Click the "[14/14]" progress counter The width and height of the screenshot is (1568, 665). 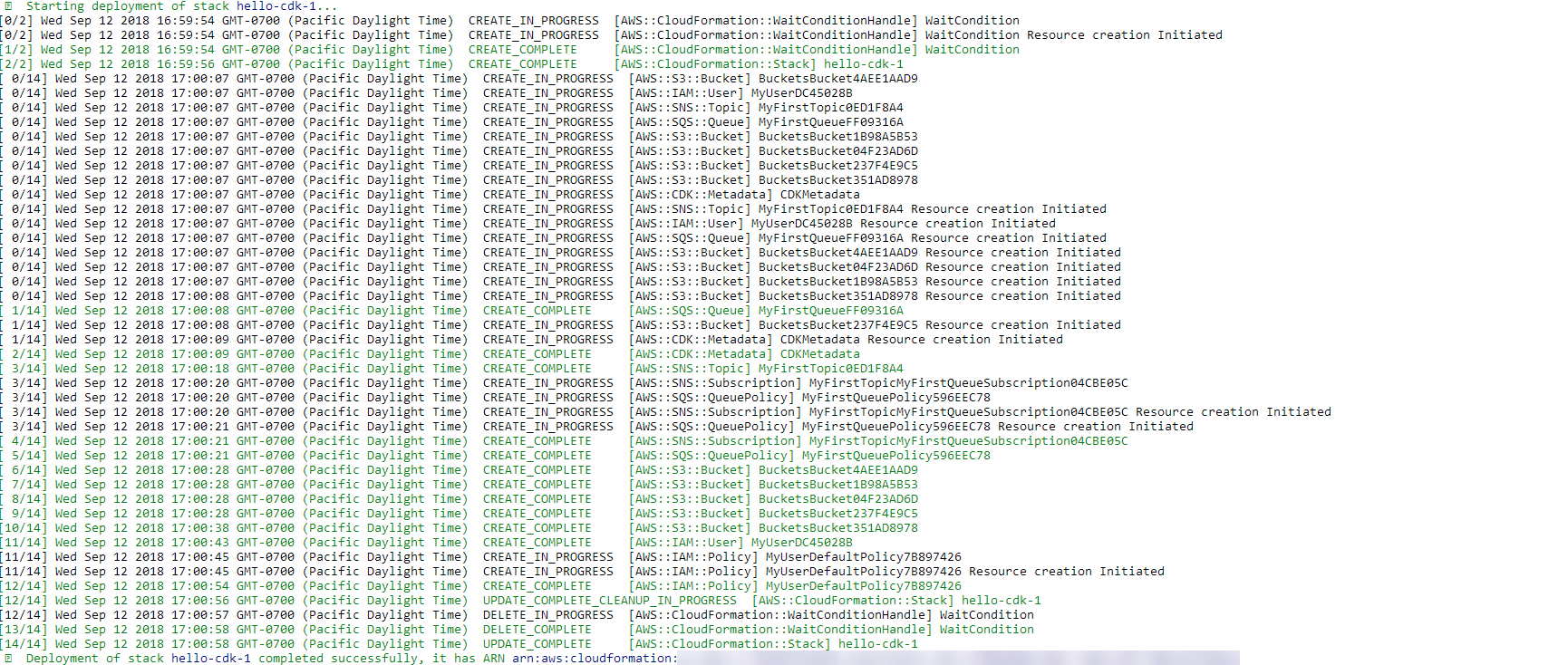[24, 644]
